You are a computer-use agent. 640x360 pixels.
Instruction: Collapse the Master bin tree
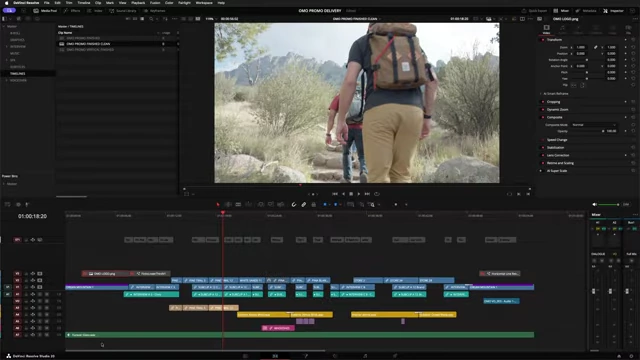pyautogui.click(x=4, y=26)
